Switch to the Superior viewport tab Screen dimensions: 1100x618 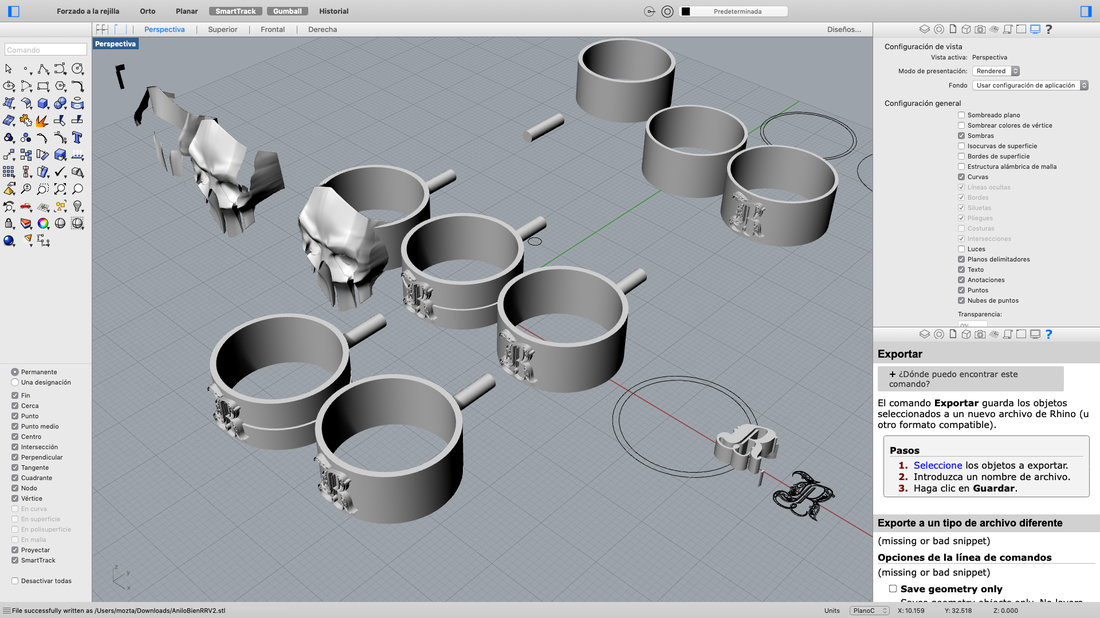pos(222,29)
